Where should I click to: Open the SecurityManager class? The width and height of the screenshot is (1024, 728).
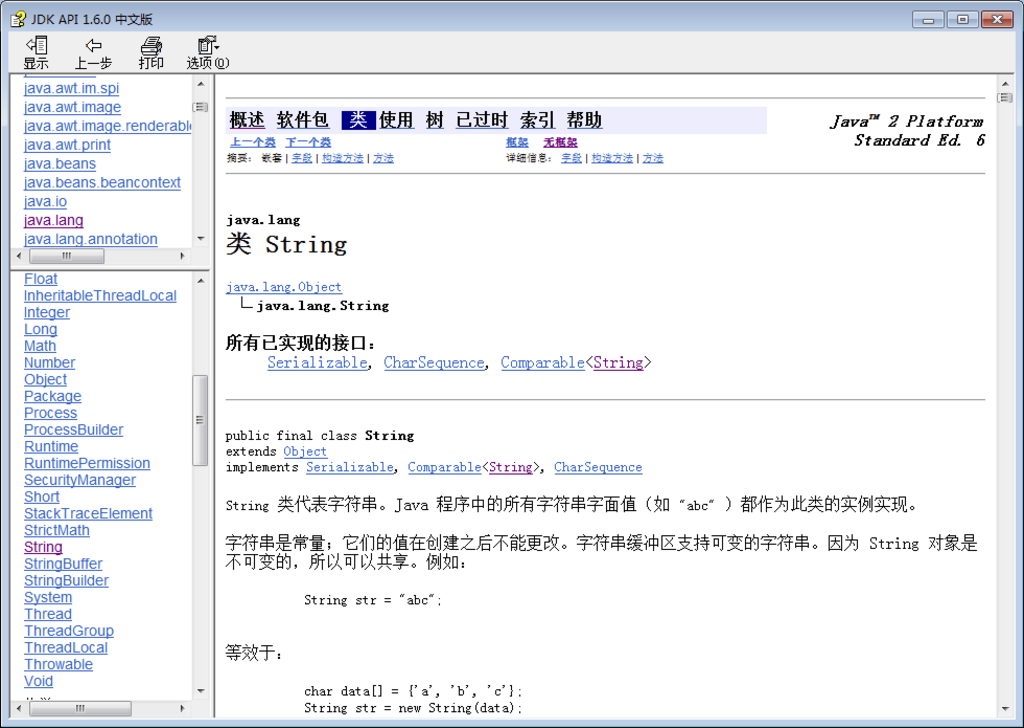point(80,481)
